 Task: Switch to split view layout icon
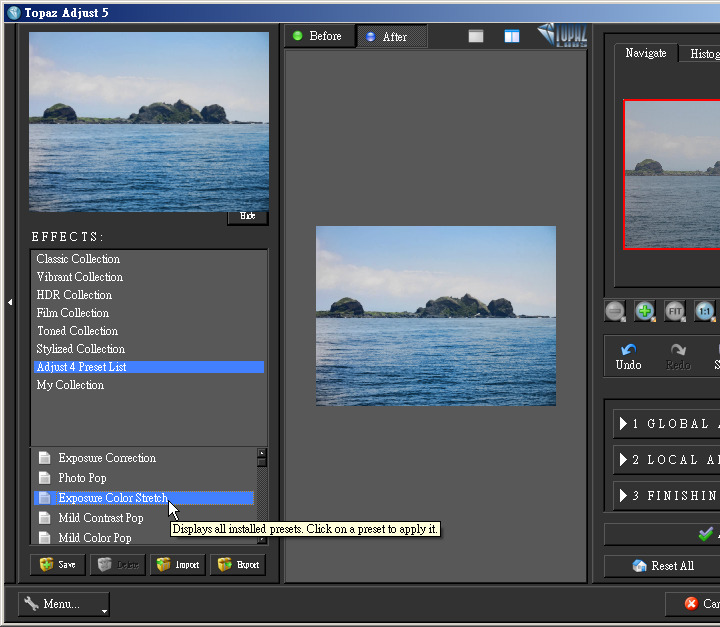512,36
